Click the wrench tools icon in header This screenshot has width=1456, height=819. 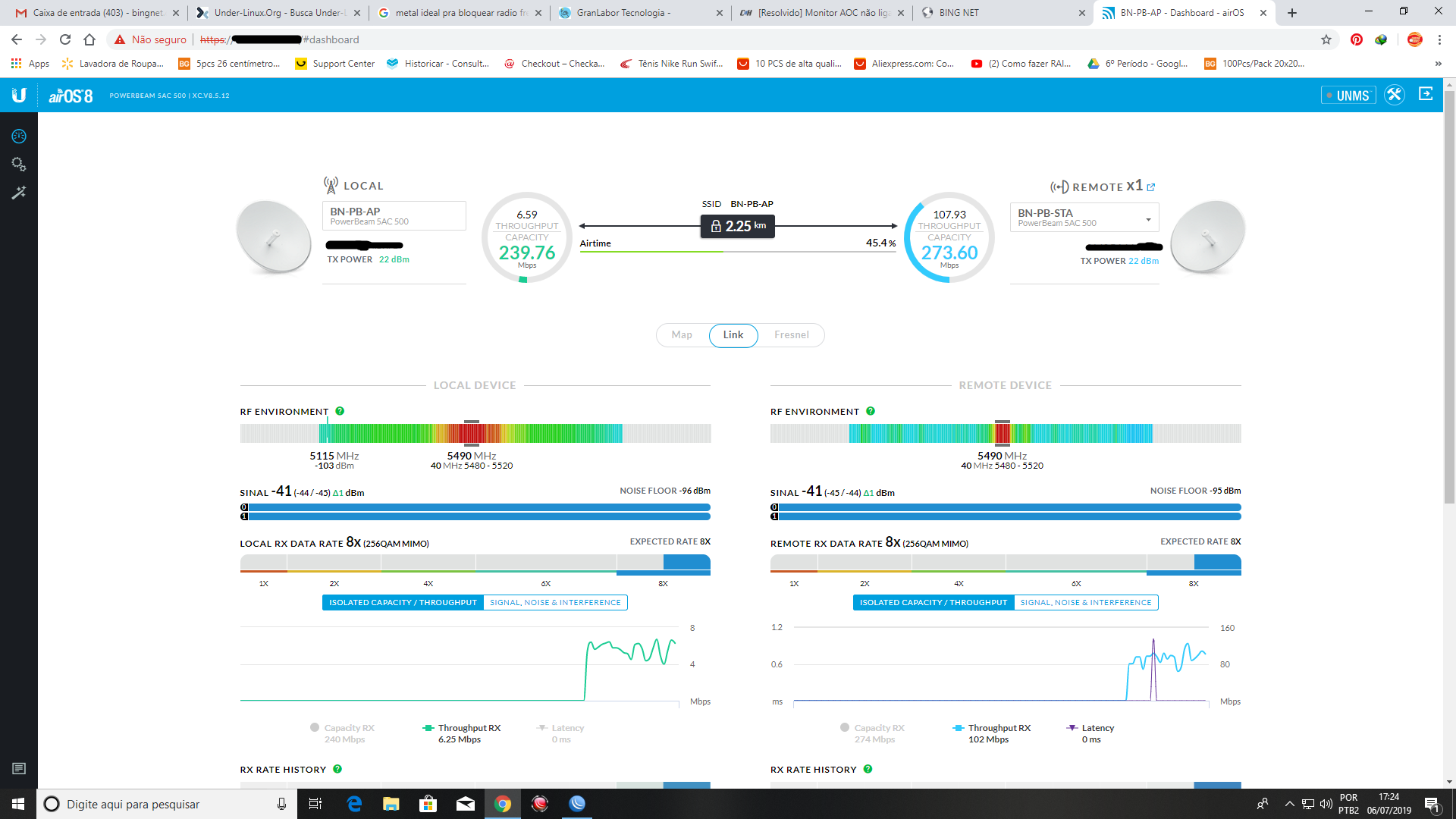pyautogui.click(x=1394, y=95)
